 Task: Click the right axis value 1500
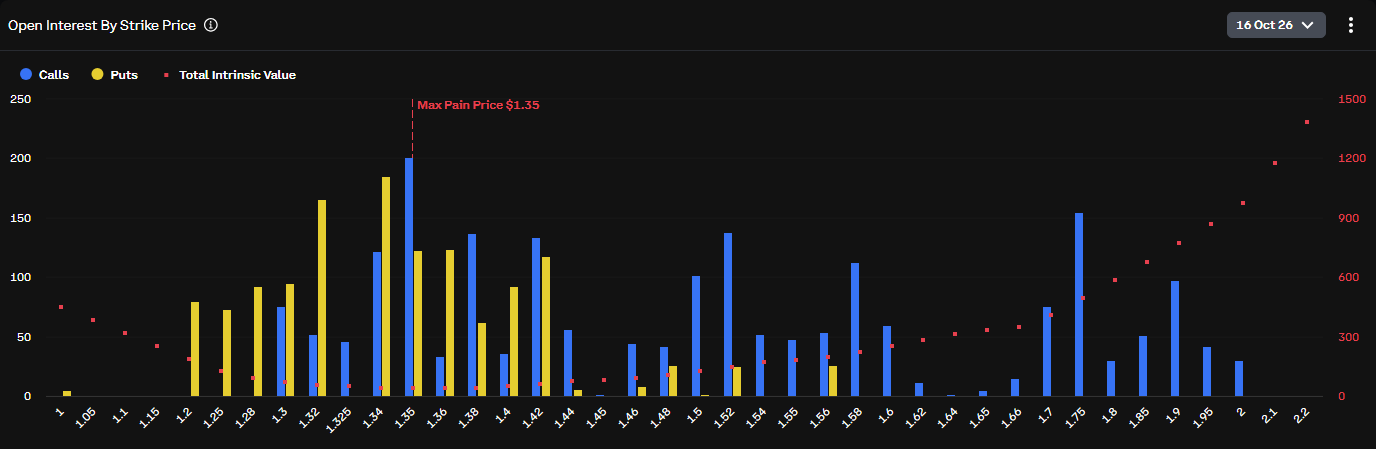point(1352,99)
